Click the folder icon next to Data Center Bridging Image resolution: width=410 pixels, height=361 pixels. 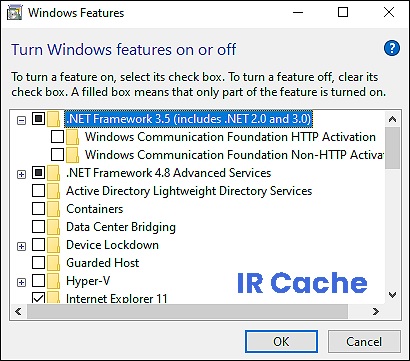click(x=53, y=227)
